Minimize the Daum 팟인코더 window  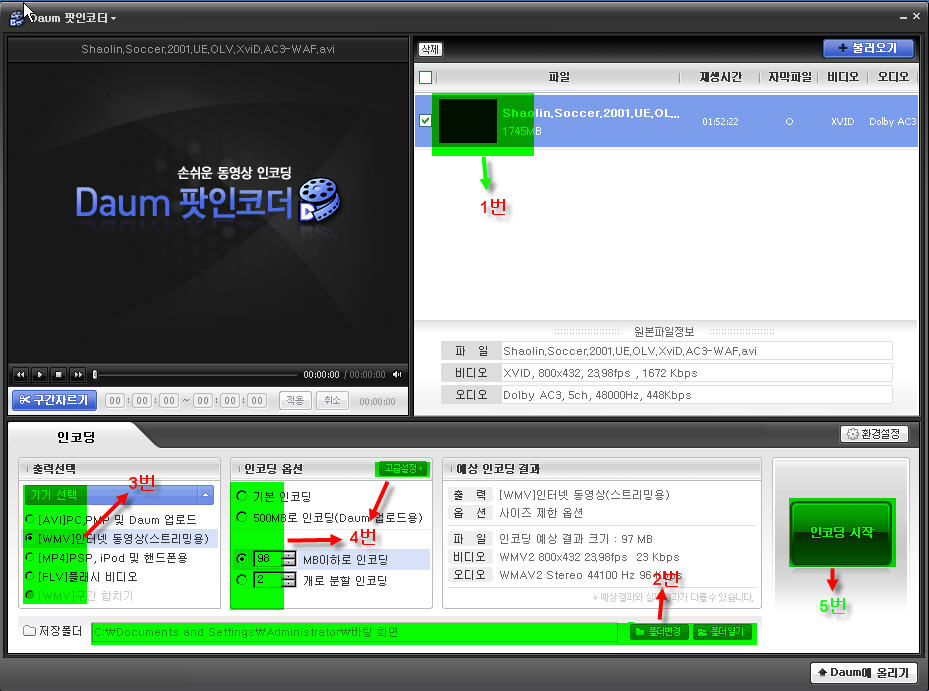point(902,18)
